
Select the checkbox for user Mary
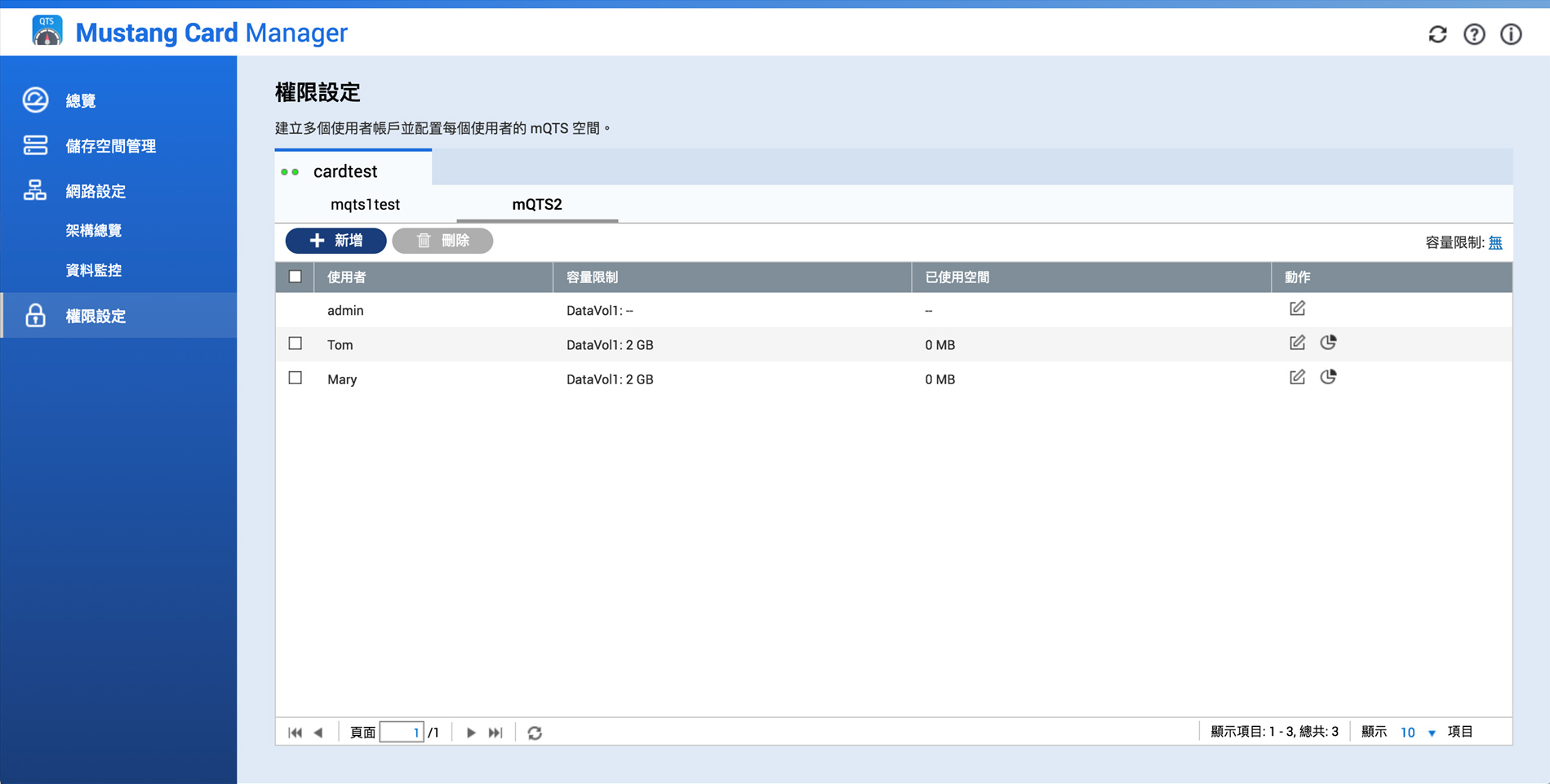click(x=295, y=378)
